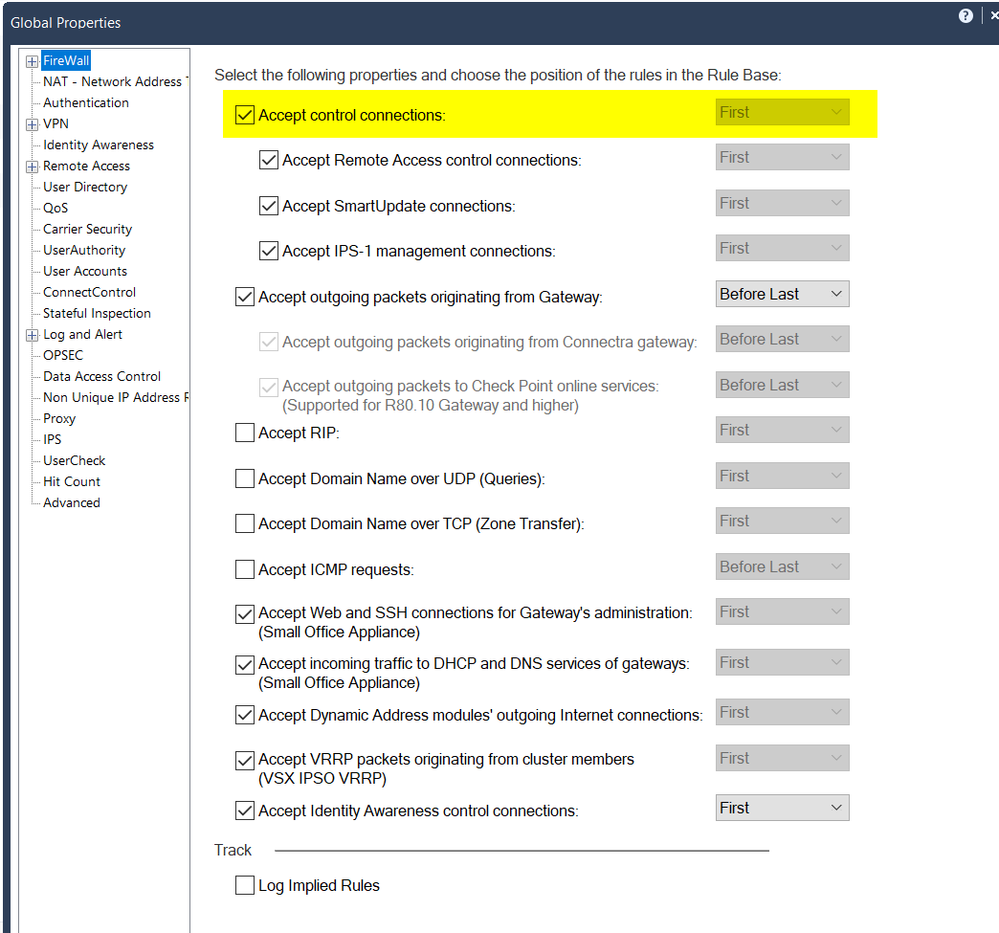
Task: Expand the FireWall tree node
Action: [32, 61]
